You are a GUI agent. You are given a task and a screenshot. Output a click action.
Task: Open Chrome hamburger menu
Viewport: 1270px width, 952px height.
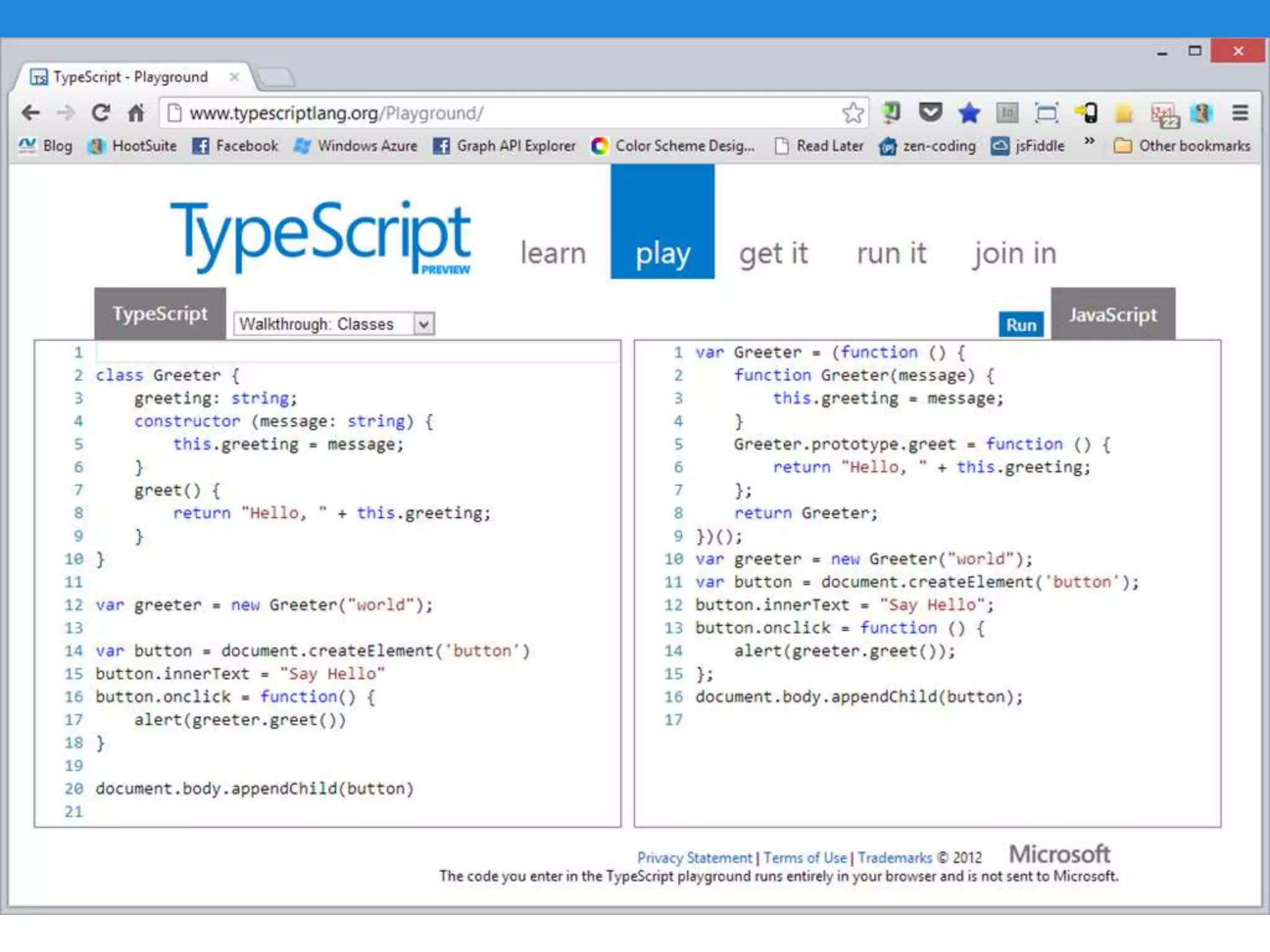point(1240,113)
